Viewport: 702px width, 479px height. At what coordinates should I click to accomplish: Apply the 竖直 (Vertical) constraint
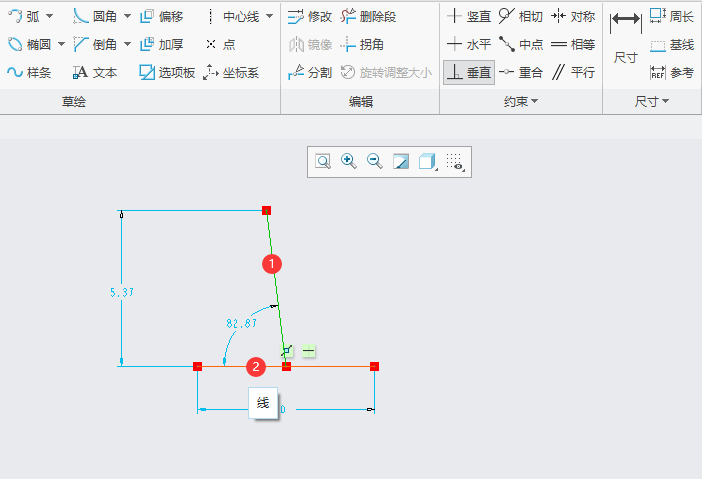pyautogui.click(x=469, y=17)
